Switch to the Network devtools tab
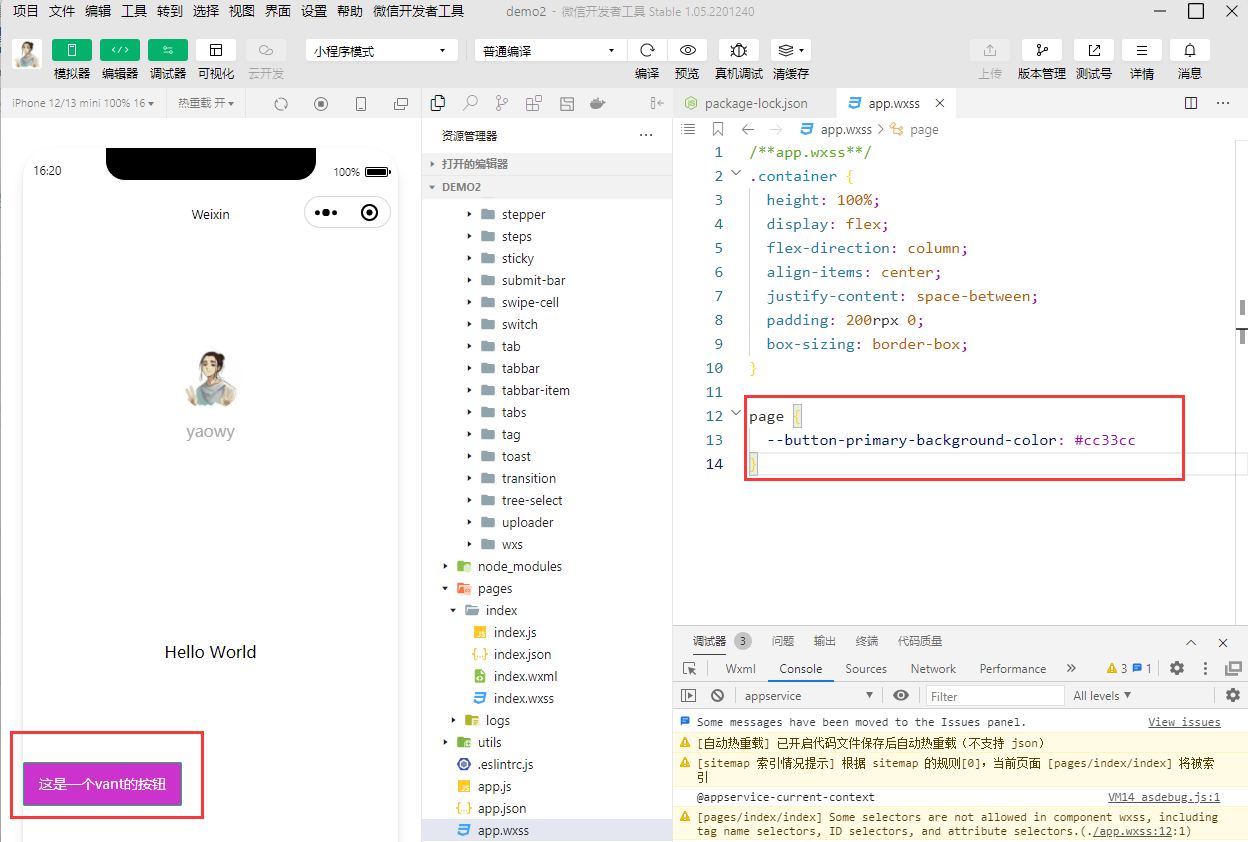Image resolution: width=1248 pixels, height=842 pixels. (x=933, y=669)
